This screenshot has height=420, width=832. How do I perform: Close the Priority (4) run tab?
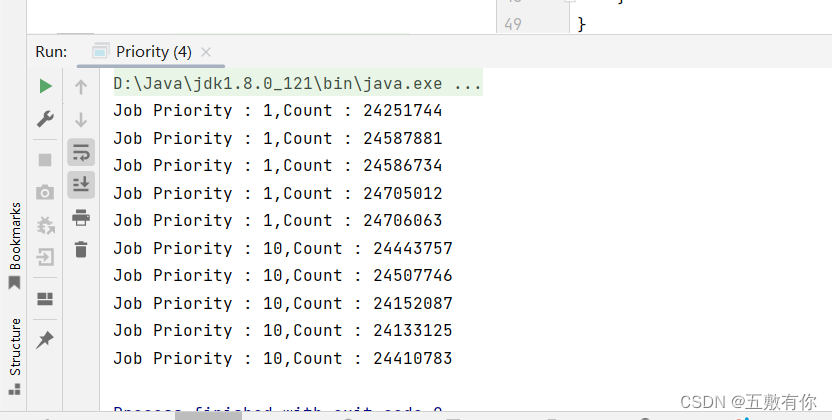click(x=206, y=52)
